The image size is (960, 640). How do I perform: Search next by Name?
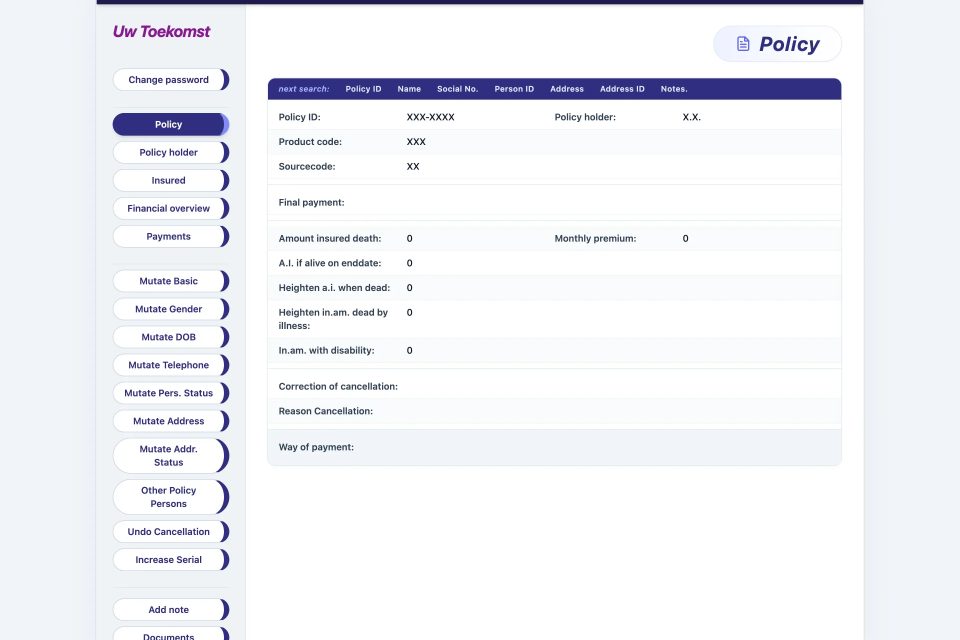(409, 89)
